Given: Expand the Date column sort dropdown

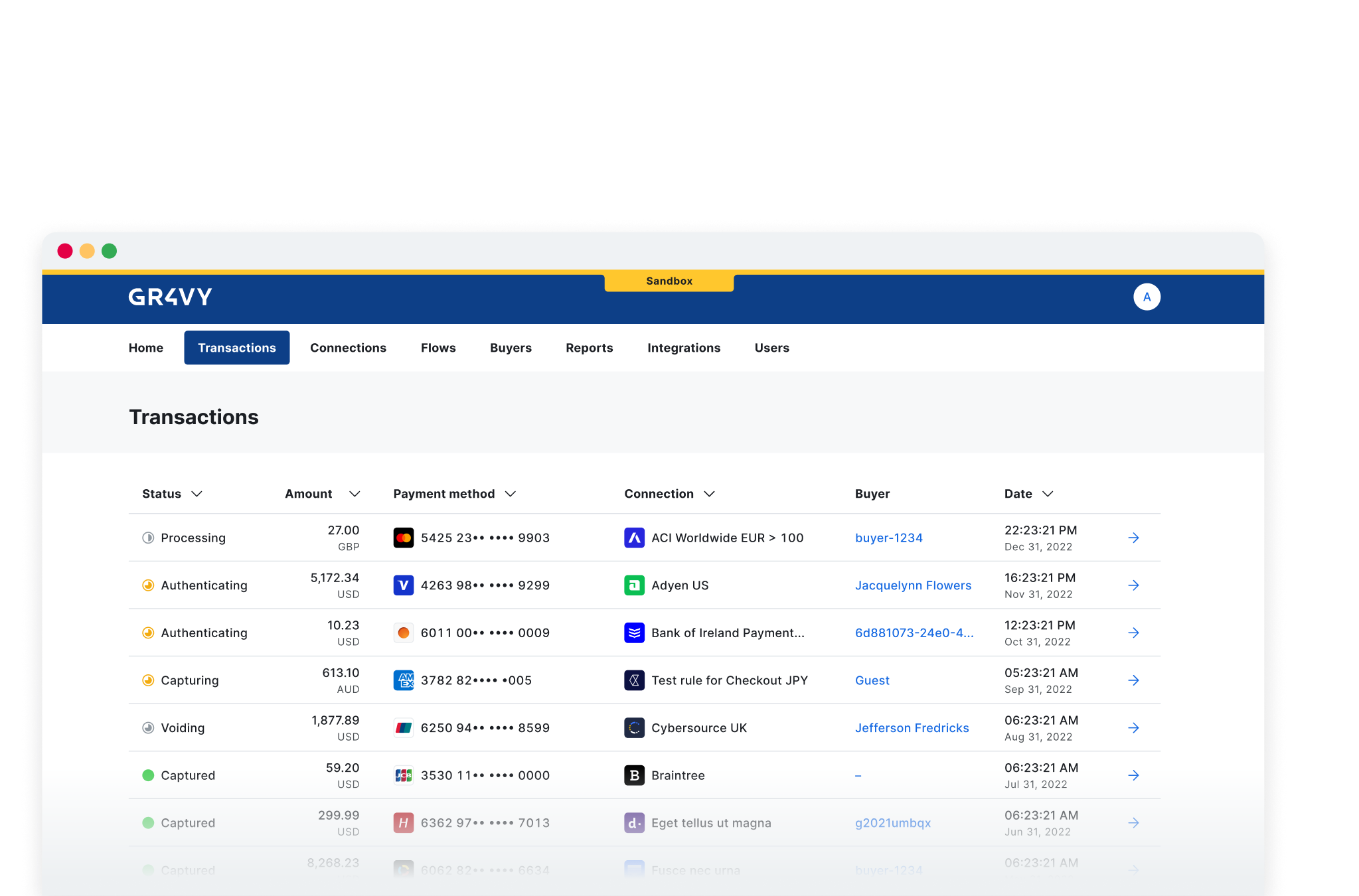Looking at the screenshot, I should 1049,494.
